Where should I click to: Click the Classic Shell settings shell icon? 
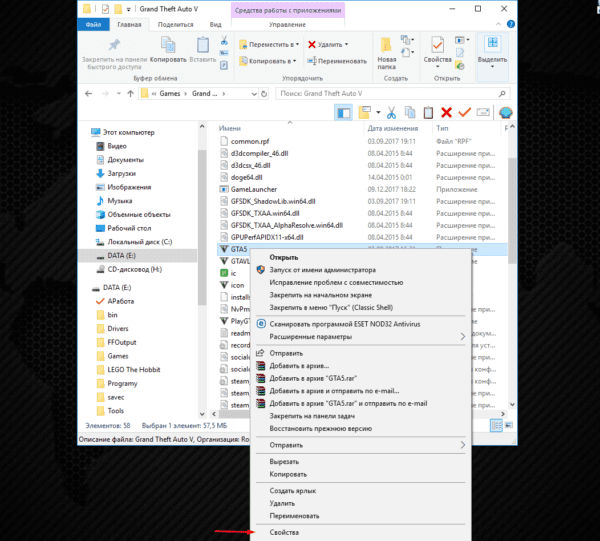click(x=505, y=113)
